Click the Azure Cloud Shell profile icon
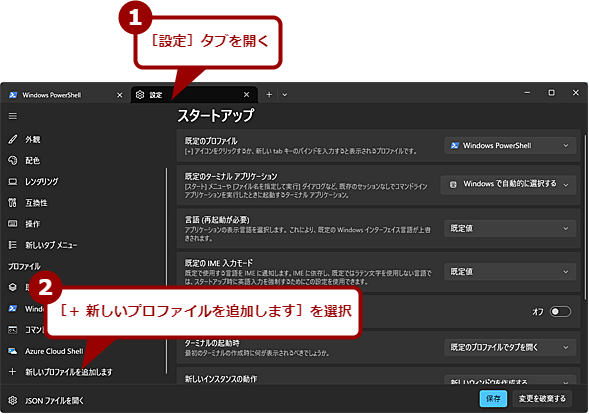Image resolution: width=589 pixels, height=414 pixels. pyautogui.click(x=13, y=351)
